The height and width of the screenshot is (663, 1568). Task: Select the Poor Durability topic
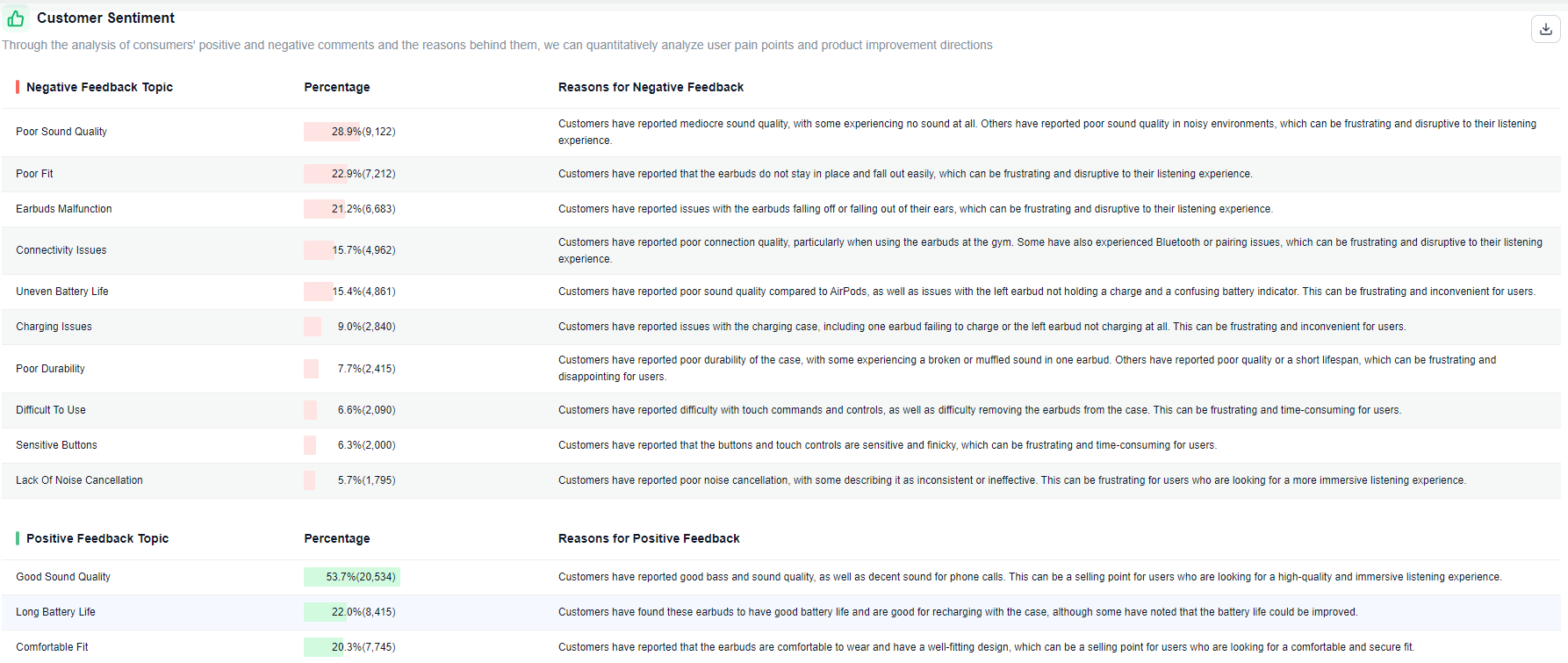click(50, 369)
